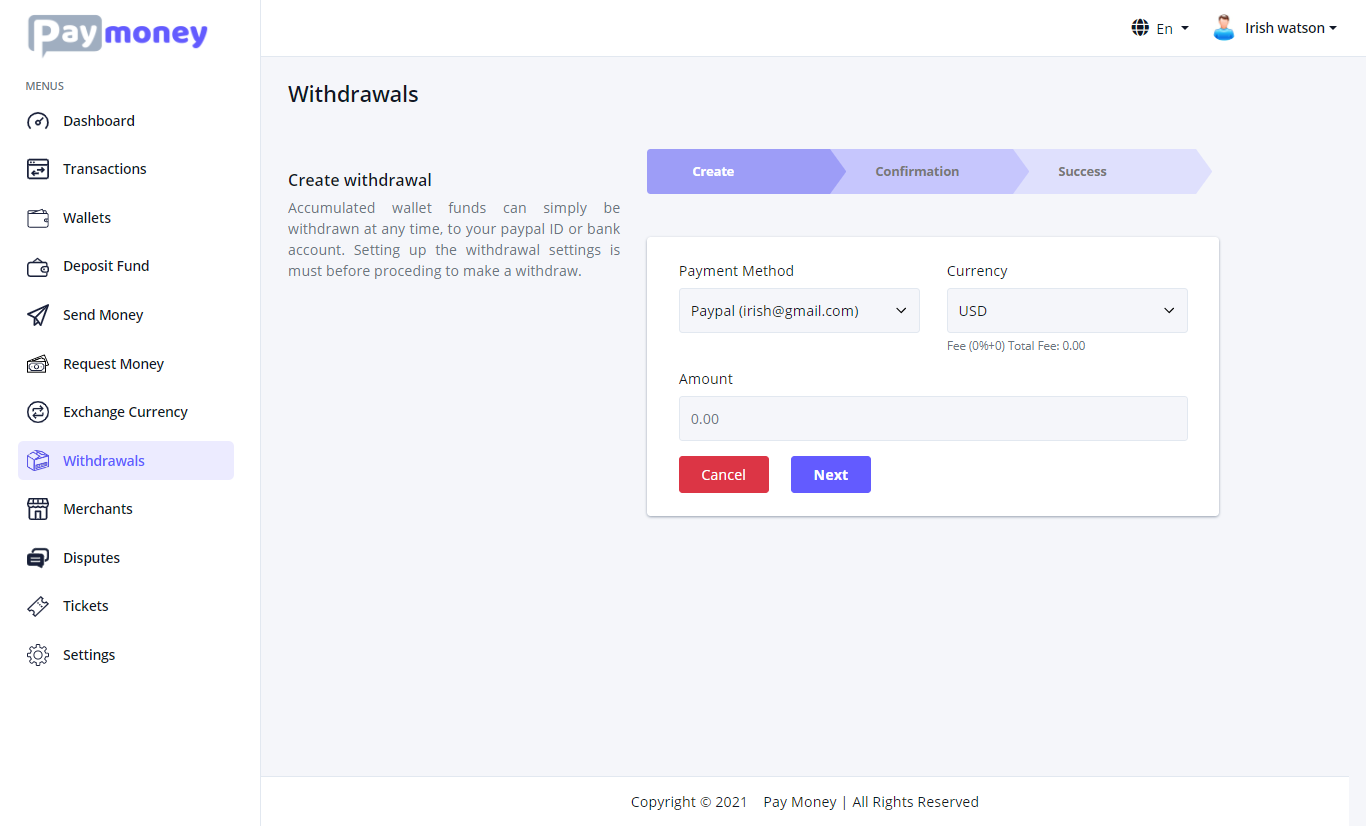Click the globe language icon

click(1140, 27)
